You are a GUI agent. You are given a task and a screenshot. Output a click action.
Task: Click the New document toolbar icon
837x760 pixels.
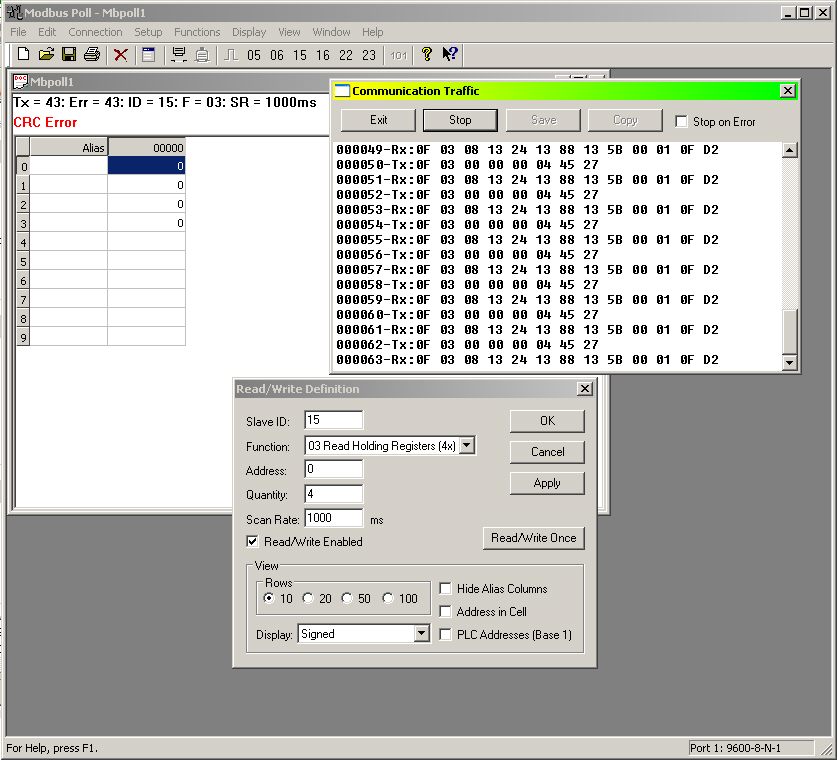point(23,54)
